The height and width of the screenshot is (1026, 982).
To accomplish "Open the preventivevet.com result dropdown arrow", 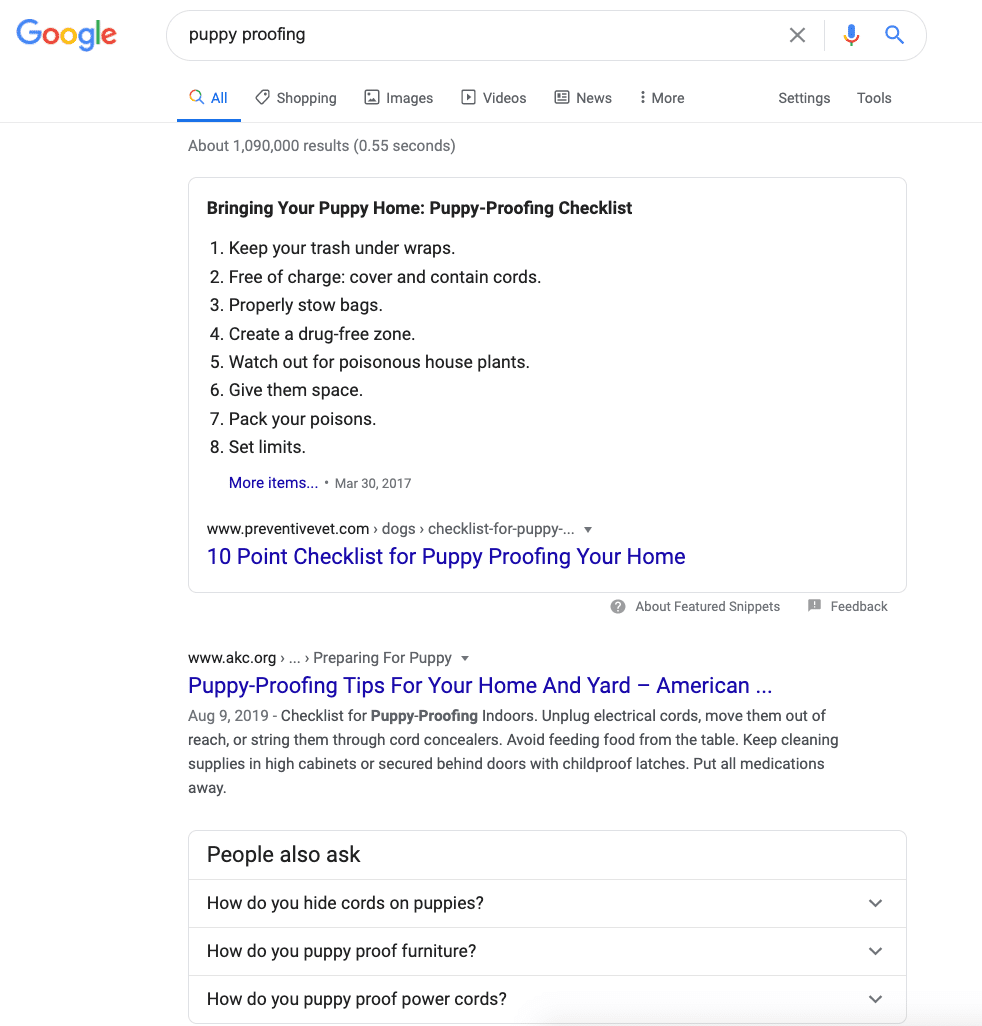I will coord(587,529).
